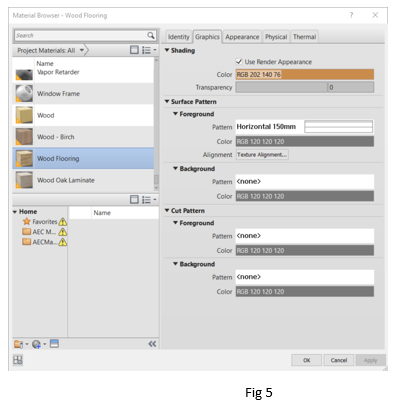This screenshot has height=410, width=398.
Task: Click the Texture Alignment... button
Action: (x=262, y=155)
